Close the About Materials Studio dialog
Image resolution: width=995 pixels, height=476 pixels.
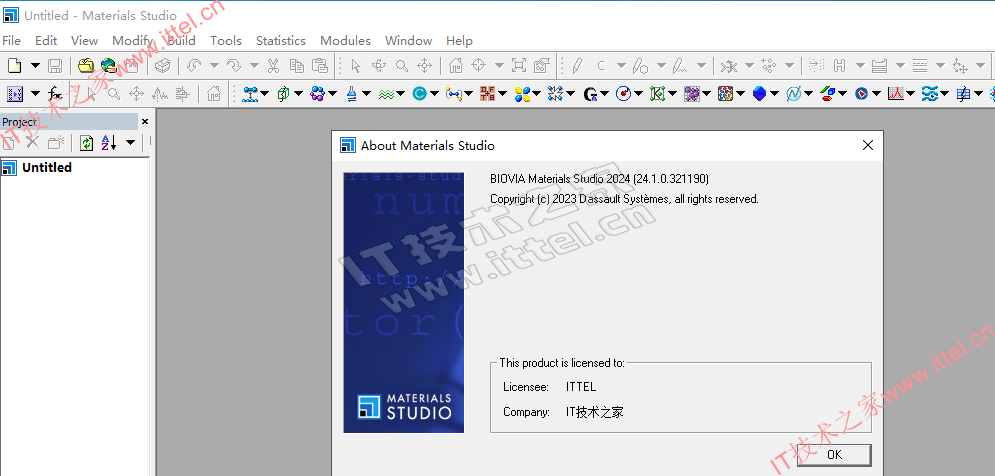pos(868,145)
